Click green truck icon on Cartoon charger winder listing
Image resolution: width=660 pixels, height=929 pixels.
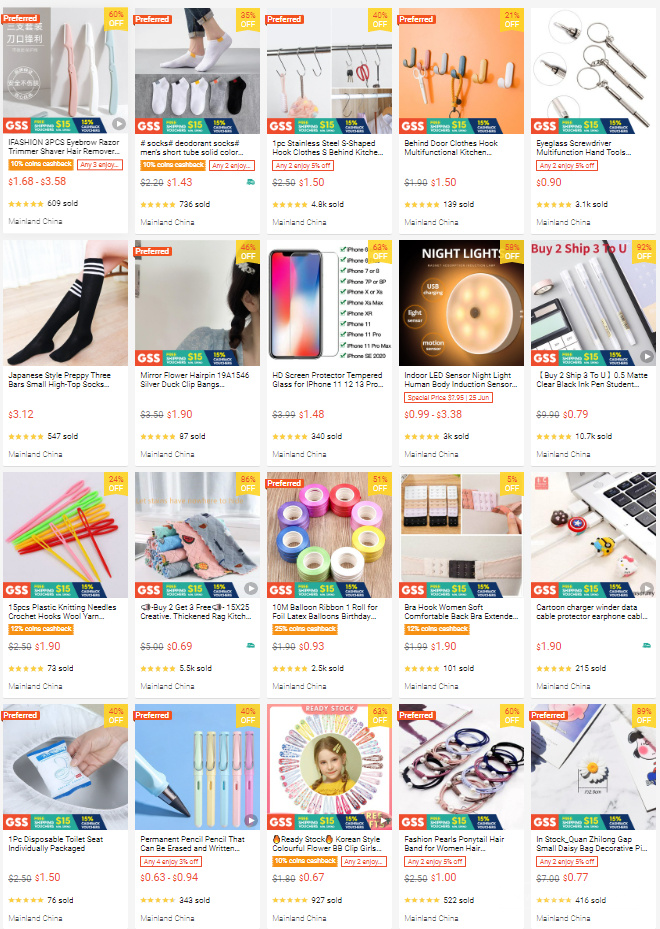(647, 646)
